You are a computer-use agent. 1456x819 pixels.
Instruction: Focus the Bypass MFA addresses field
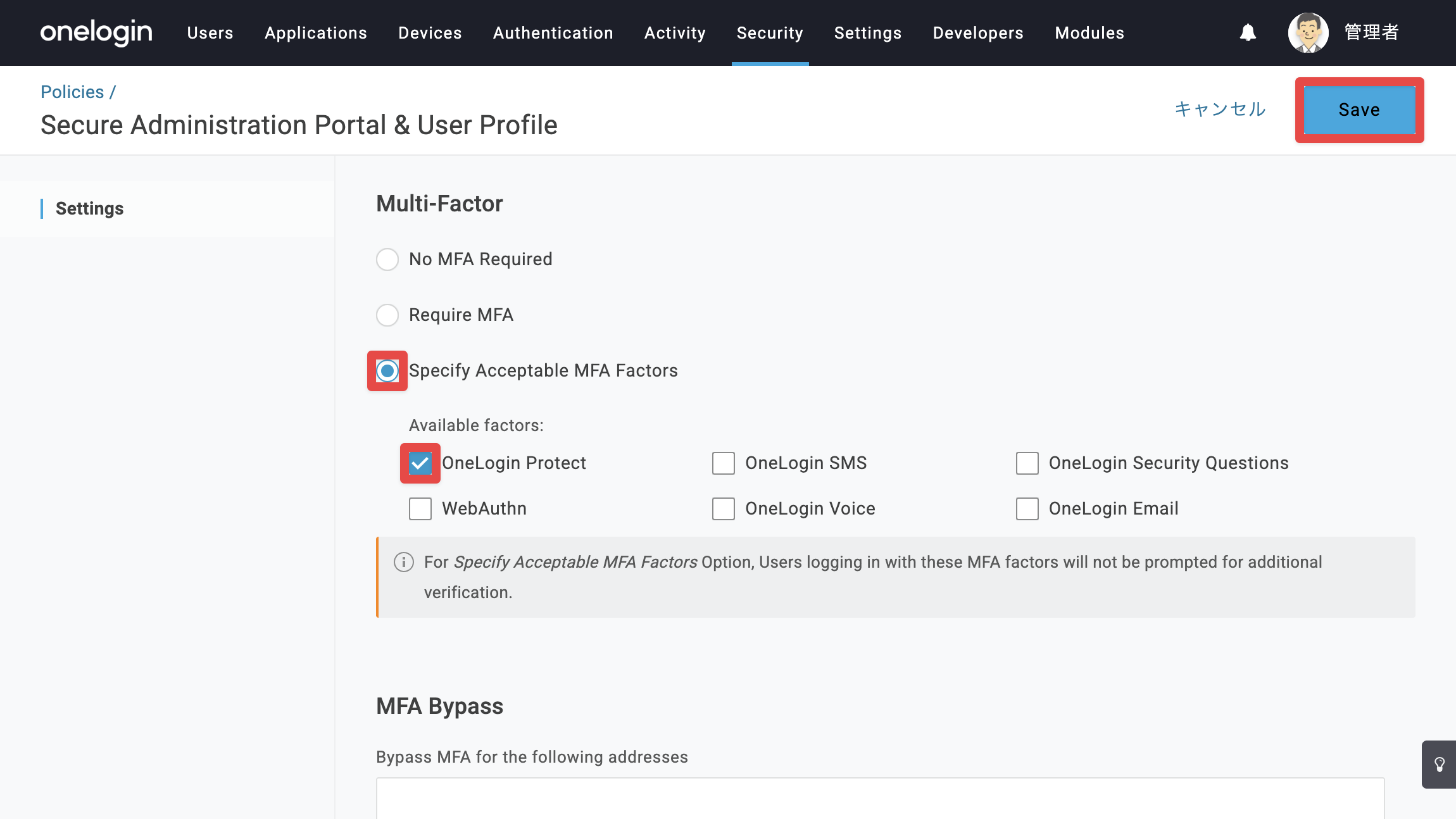[x=880, y=799]
